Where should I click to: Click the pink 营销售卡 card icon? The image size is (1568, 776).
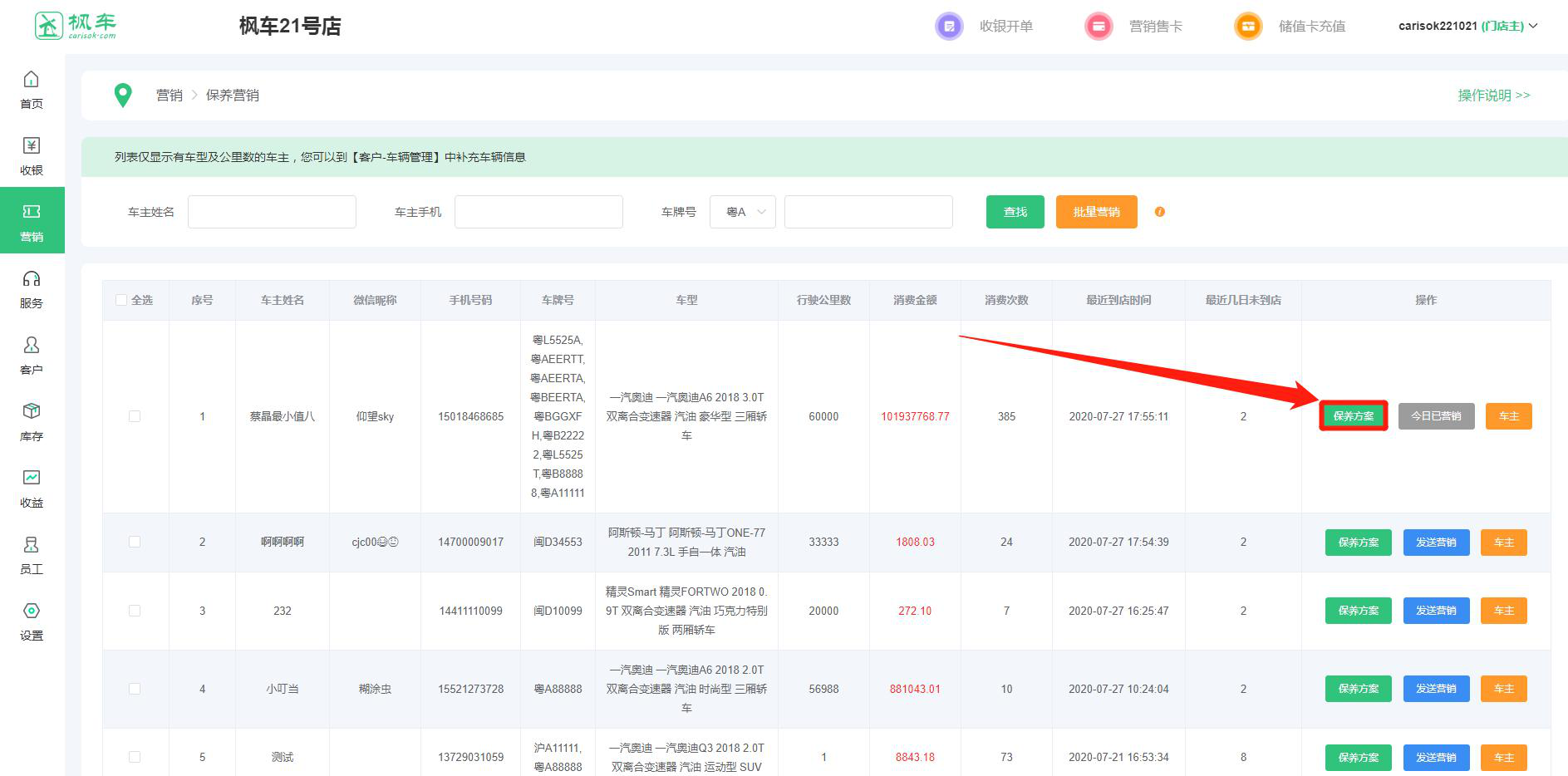[1099, 27]
